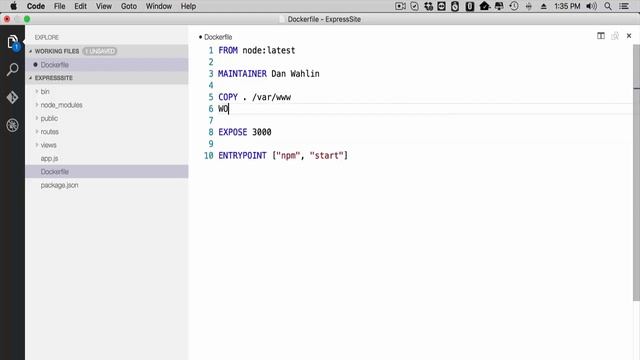
Task: Click the editor vertical scrollbar
Action: tap(636, 173)
